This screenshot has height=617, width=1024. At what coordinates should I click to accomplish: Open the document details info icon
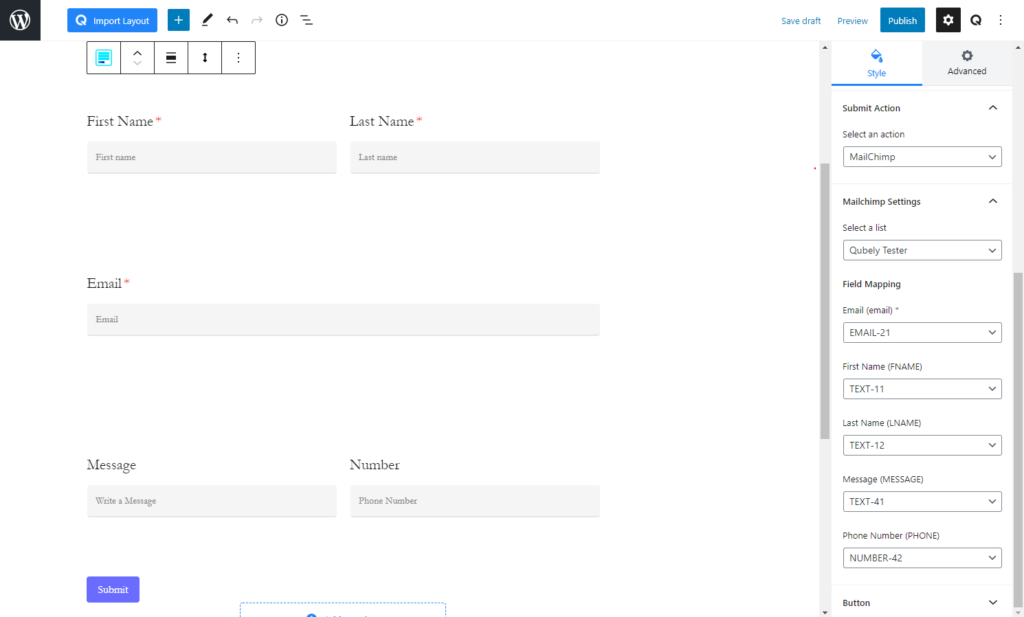(281, 20)
